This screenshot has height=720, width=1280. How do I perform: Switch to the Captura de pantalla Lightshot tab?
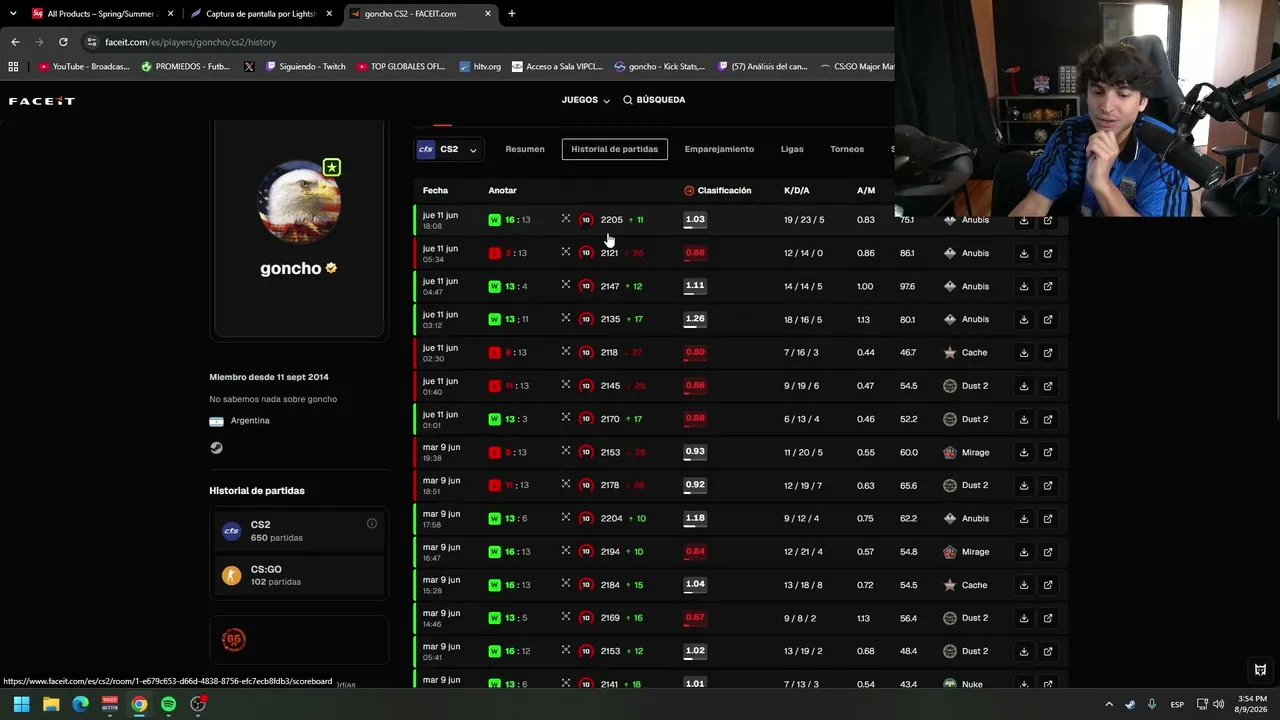point(261,14)
